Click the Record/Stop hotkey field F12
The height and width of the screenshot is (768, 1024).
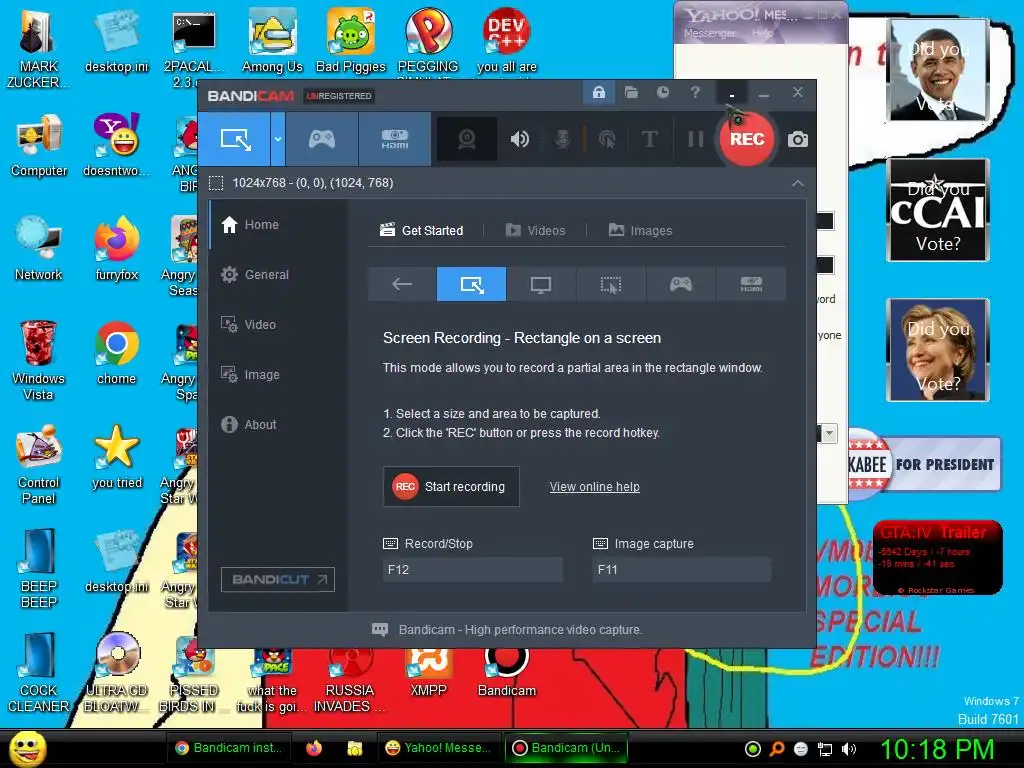(x=472, y=569)
